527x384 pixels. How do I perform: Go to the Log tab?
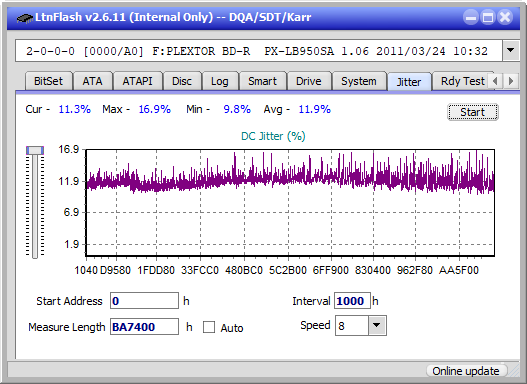[220, 81]
